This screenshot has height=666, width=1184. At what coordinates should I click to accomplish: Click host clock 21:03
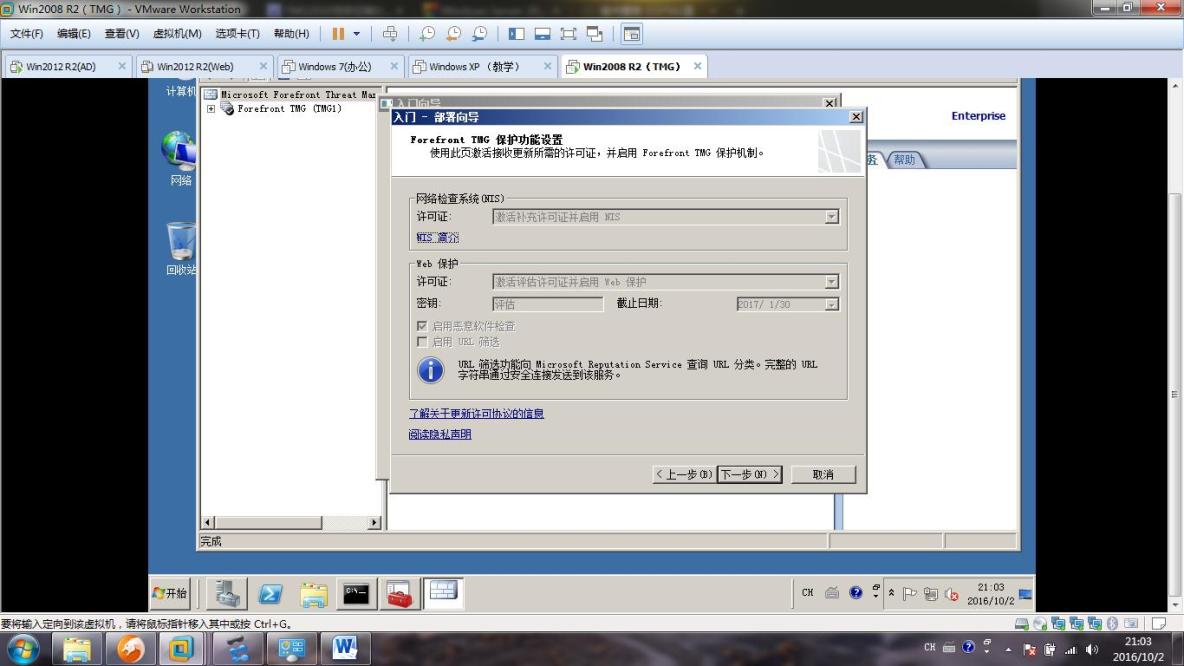click(1138, 642)
